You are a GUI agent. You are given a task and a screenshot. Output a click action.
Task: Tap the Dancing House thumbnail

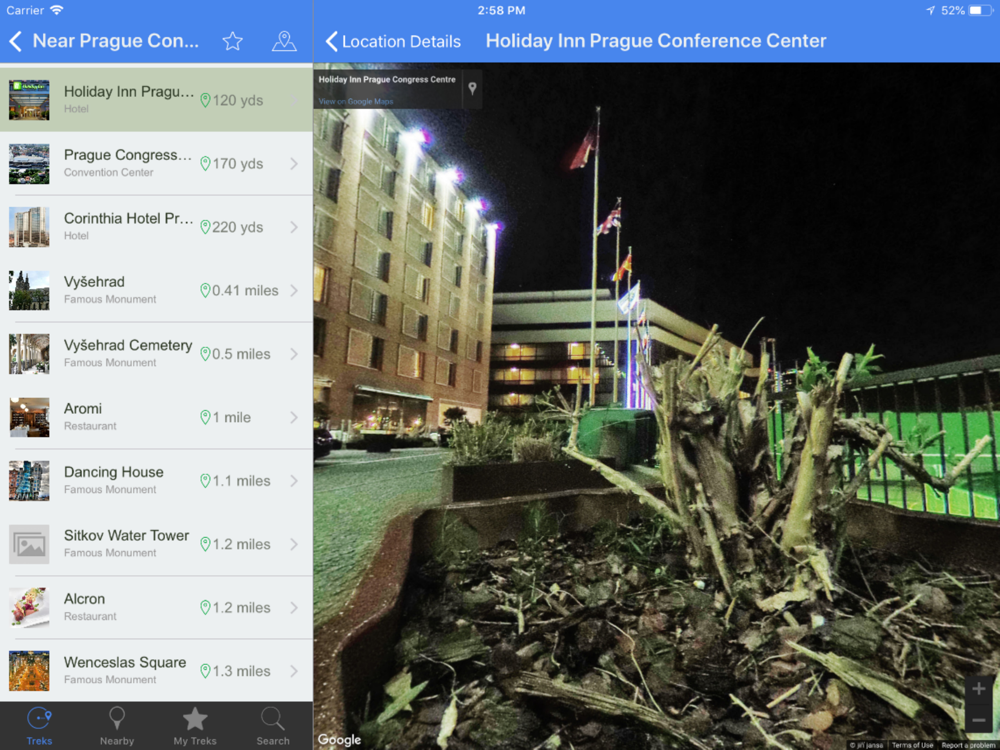point(29,481)
